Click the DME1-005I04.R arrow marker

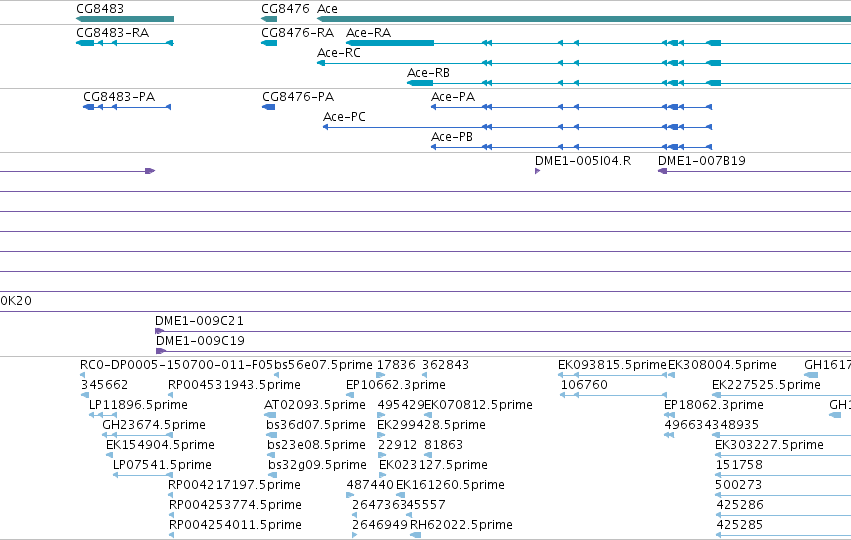click(x=537, y=171)
